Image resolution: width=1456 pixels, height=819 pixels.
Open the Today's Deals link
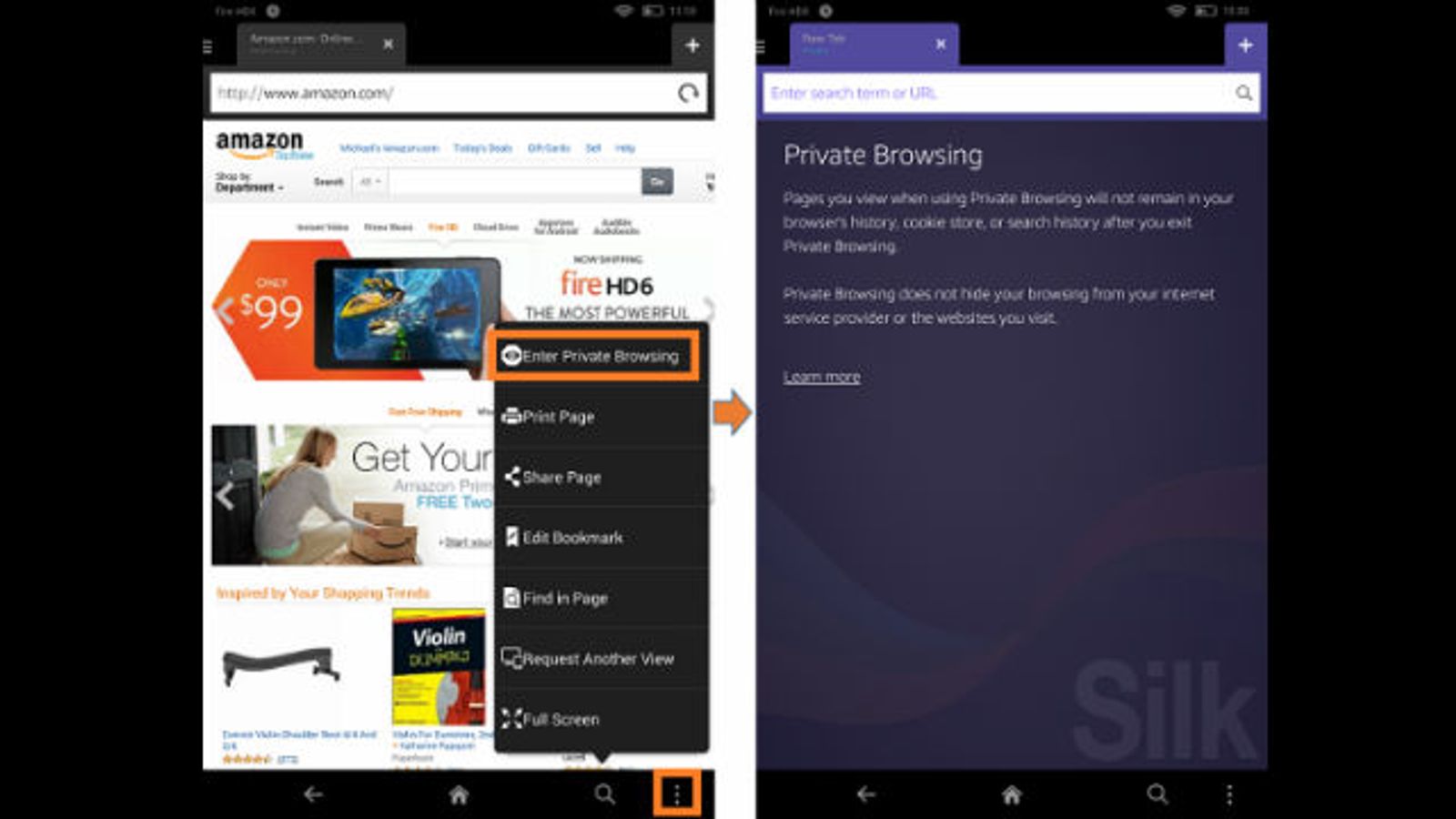pos(482,148)
